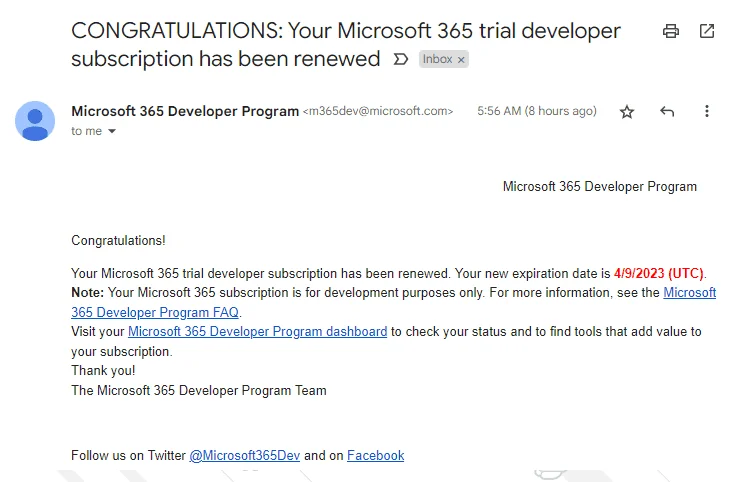Click the 5:56 AM timestamp
Screen dimensions: 731x482
(537, 111)
